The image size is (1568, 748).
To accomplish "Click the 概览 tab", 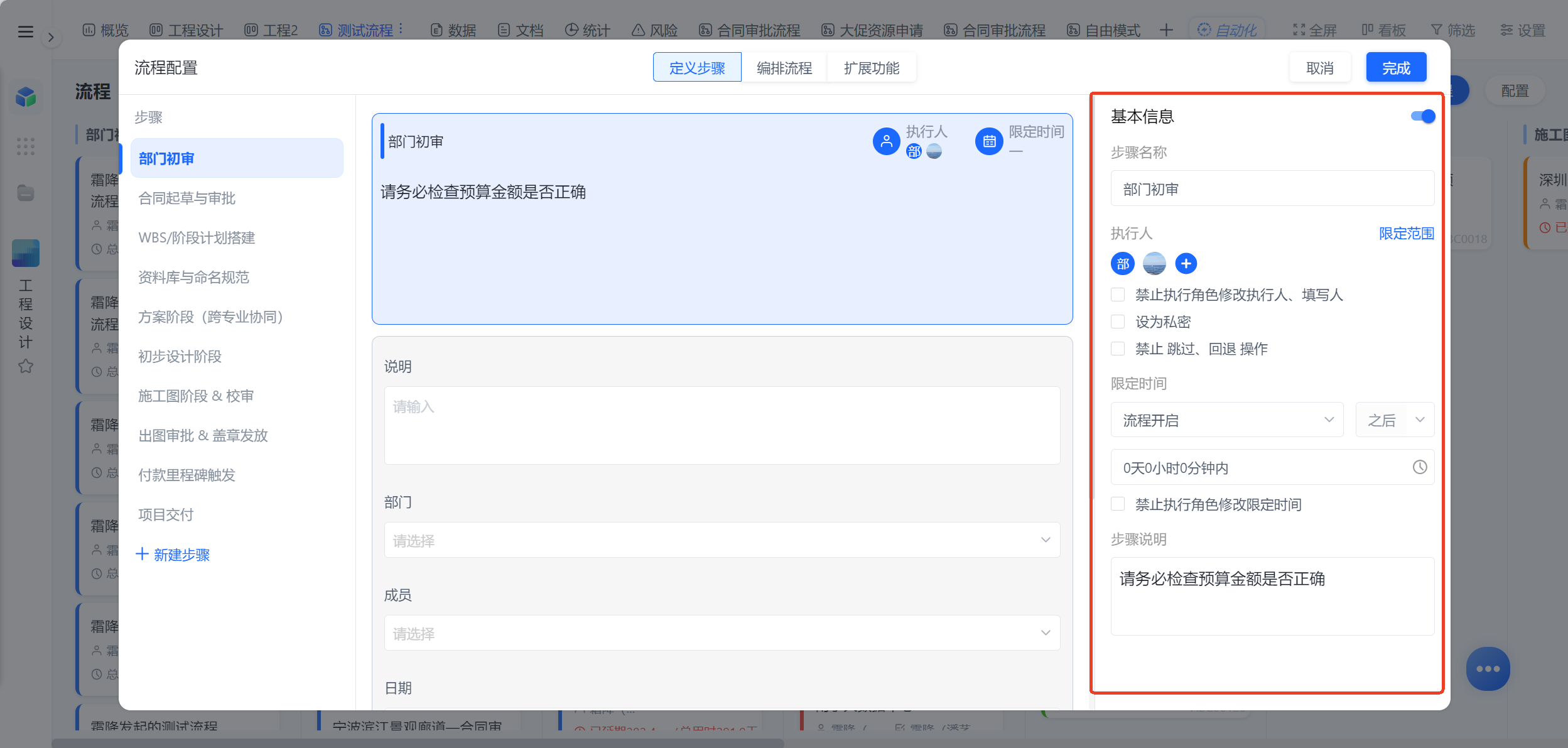I will [x=105, y=30].
